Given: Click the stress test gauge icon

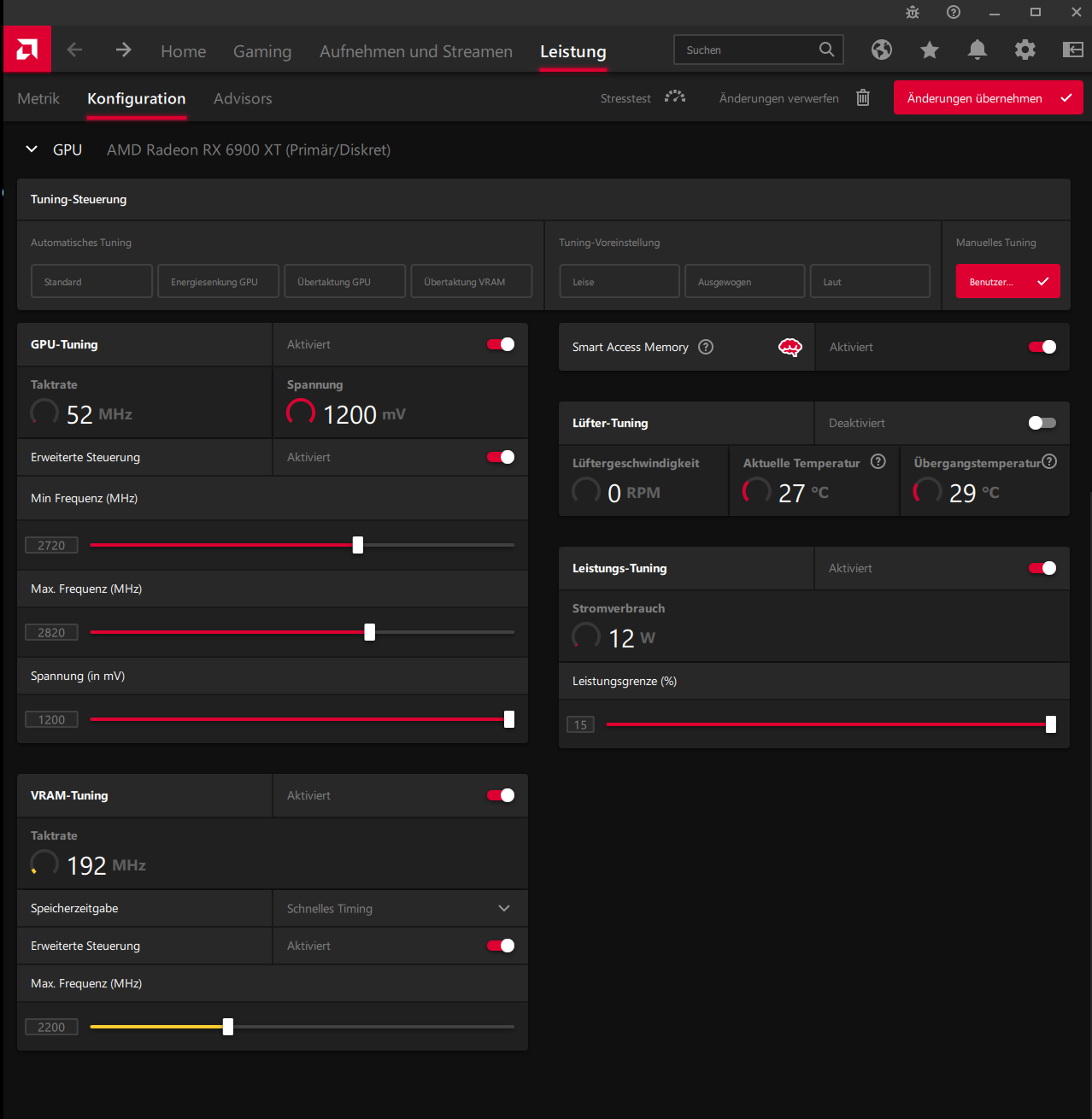Looking at the screenshot, I should tap(675, 97).
